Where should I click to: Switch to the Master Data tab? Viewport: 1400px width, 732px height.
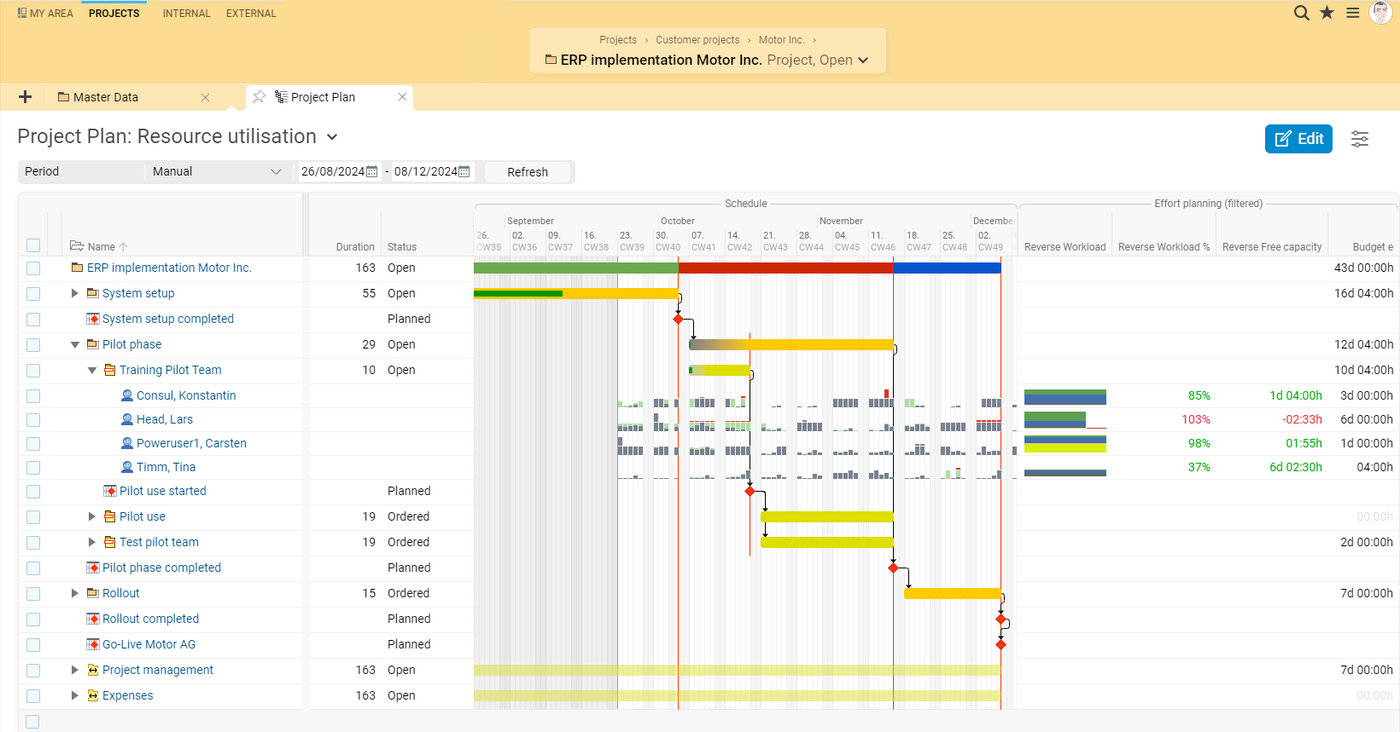[x=131, y=97]
